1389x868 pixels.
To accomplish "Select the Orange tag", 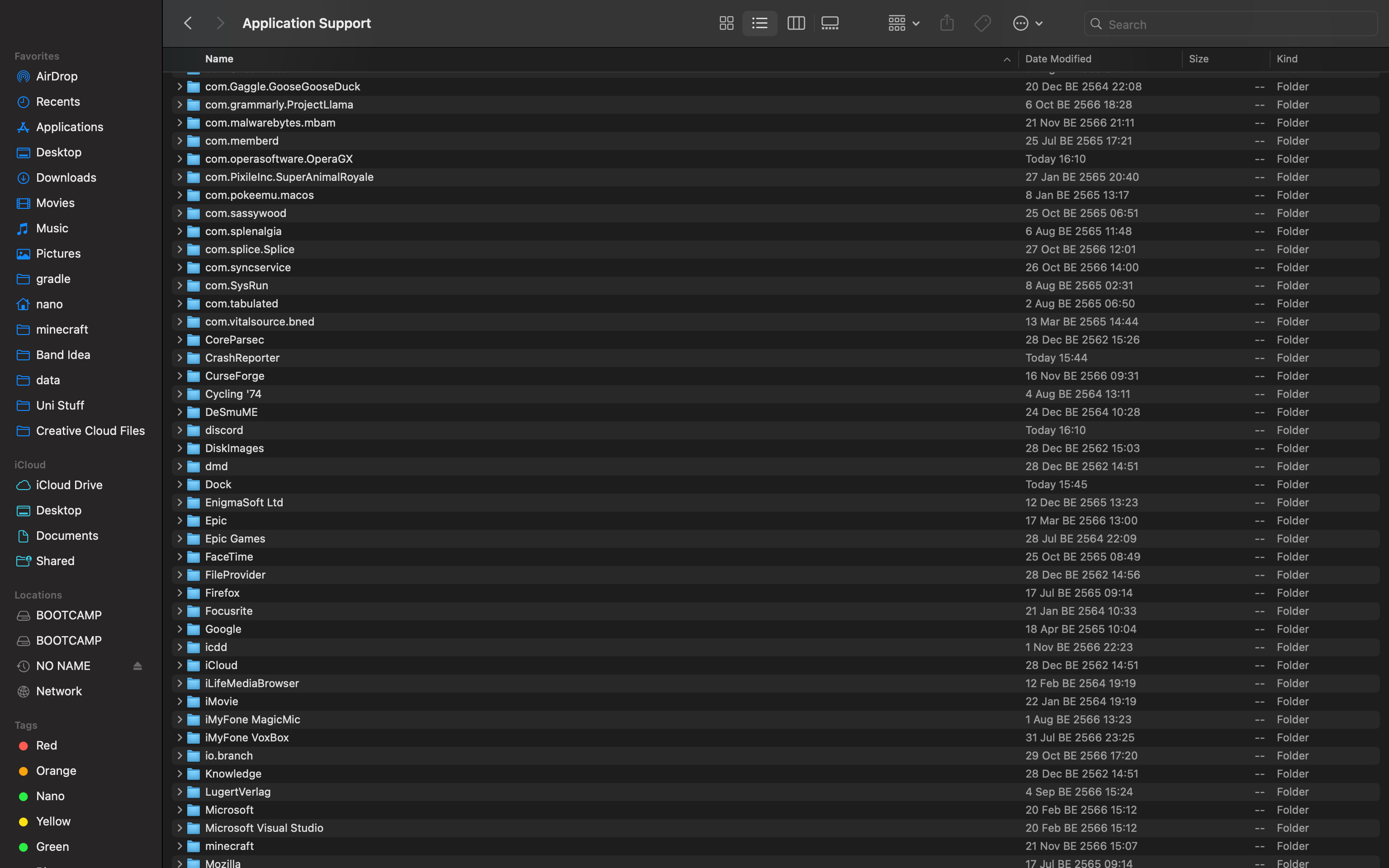I will coord(56,770).
